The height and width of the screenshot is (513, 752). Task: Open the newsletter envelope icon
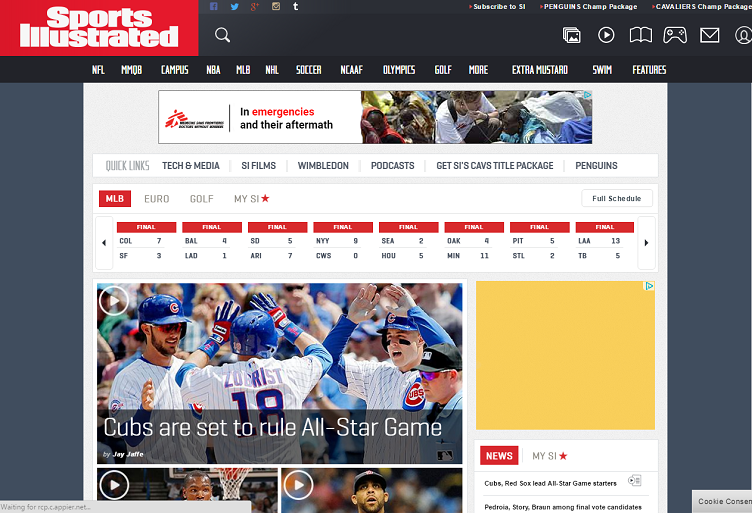tap(709, 35)
